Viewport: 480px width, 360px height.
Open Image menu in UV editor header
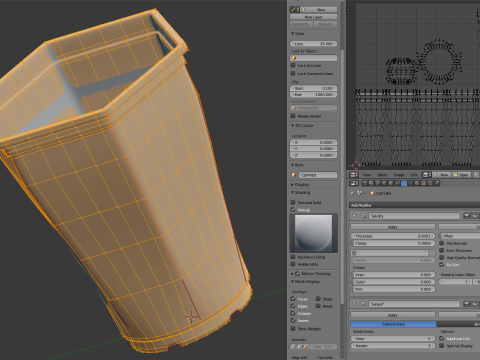point(399,175)
